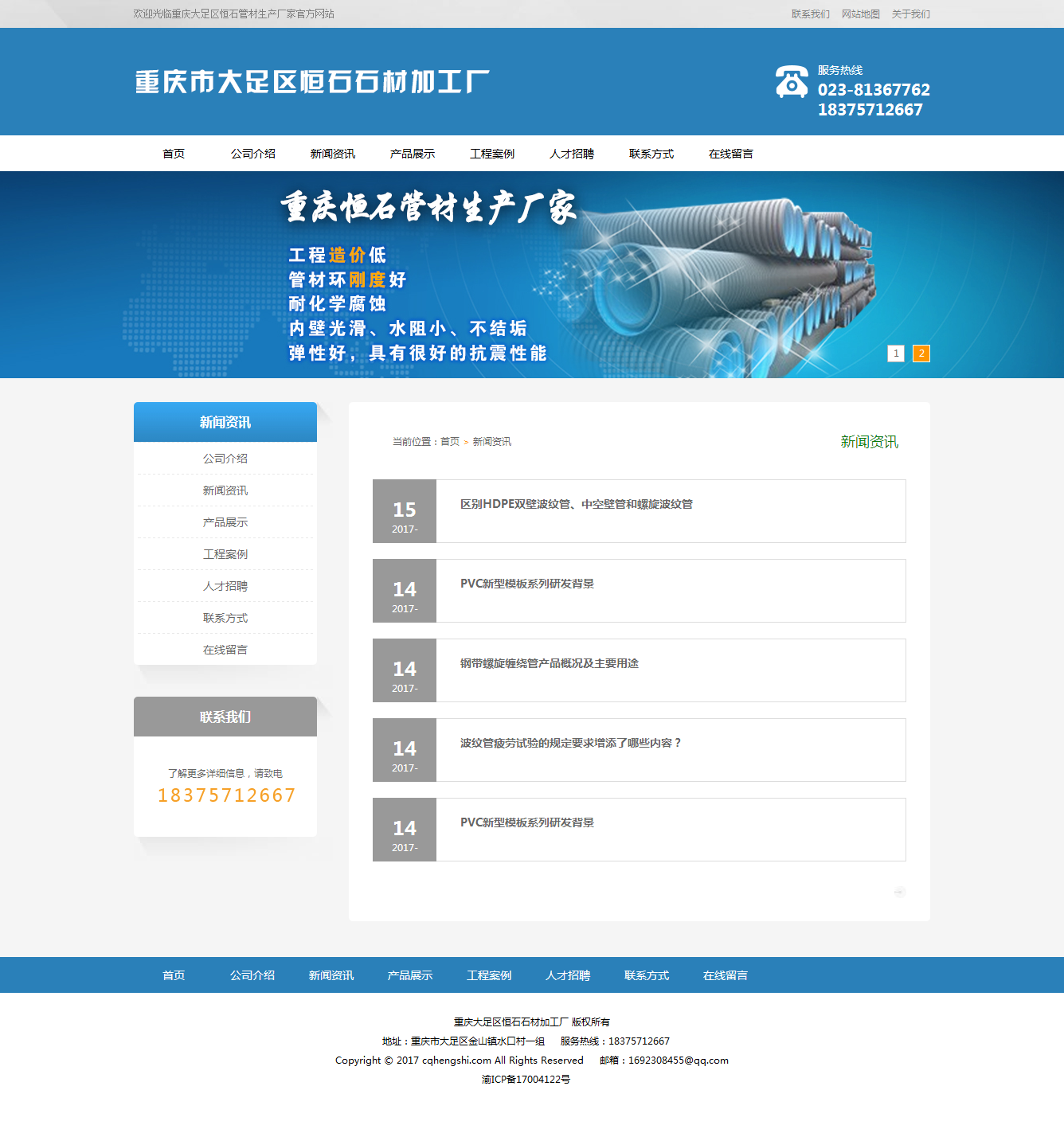The image size is (1064, 1129).
Task: Switch to banner slide 2
Action: pos(921,354)
